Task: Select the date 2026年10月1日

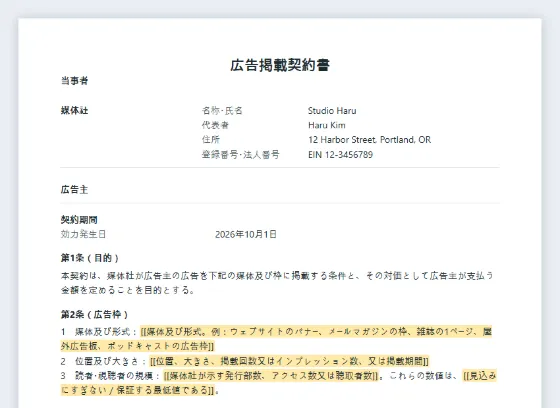Action: point(246,234)
